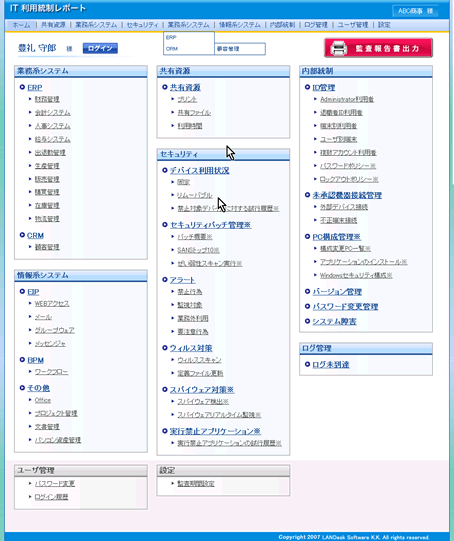Viewport: 454px width, 541px height.
Task: Open the WEBアクセス link
Action: tap(52, 304)
